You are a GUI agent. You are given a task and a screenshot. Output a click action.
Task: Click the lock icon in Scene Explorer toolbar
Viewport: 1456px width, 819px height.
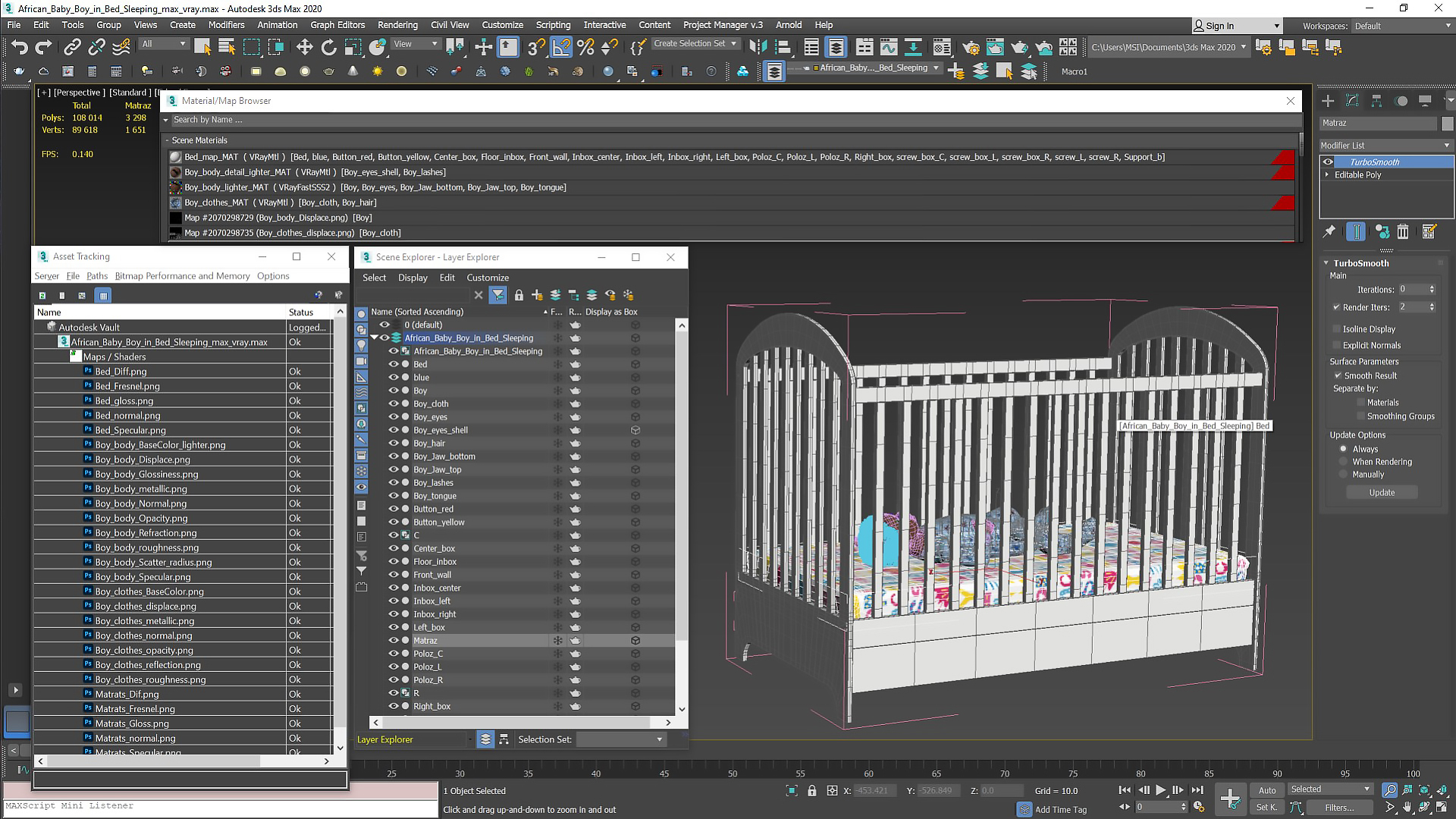pyautogui.click(x=519, y=295)
